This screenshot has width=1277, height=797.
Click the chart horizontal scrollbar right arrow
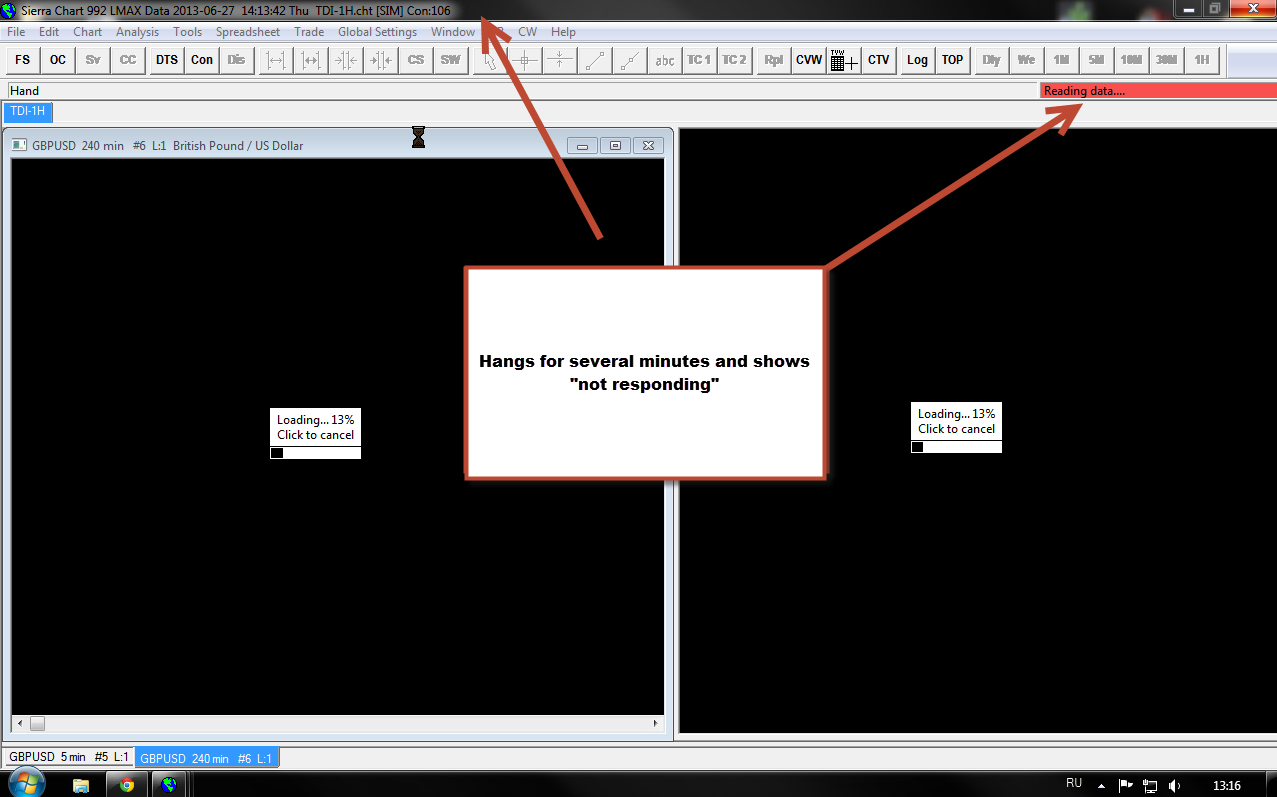tap(656, 723)
